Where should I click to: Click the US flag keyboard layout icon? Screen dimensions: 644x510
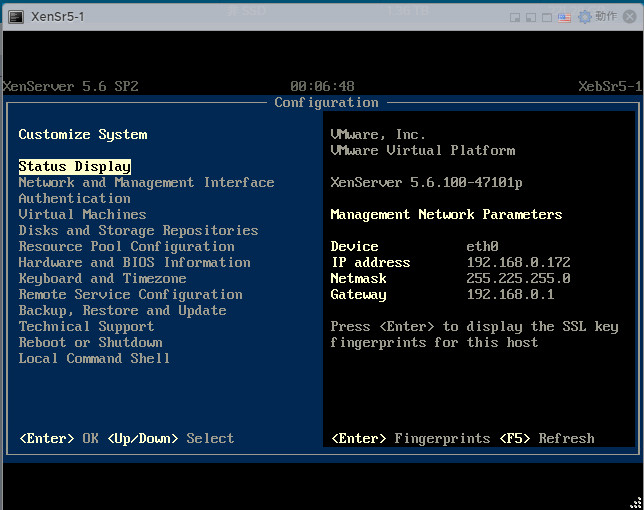click(564, 17)
